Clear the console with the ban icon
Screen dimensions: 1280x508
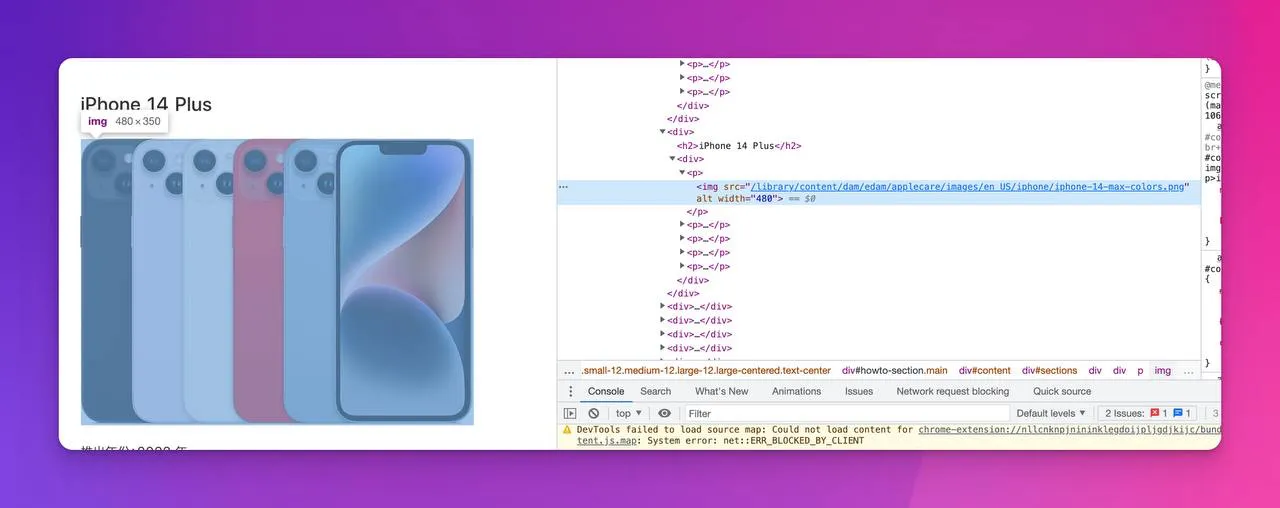coord(593,413)
